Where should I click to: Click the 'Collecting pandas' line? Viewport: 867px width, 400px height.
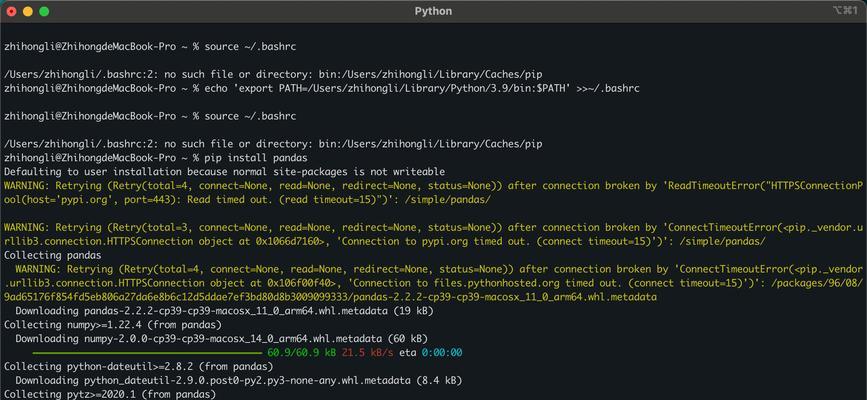pos(53,255)
